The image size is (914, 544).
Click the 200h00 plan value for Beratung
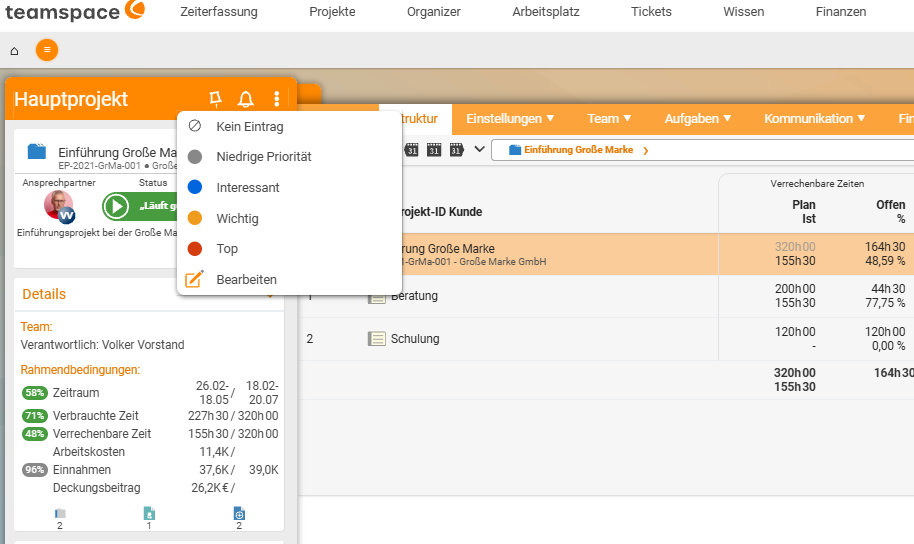pos(795,289)
